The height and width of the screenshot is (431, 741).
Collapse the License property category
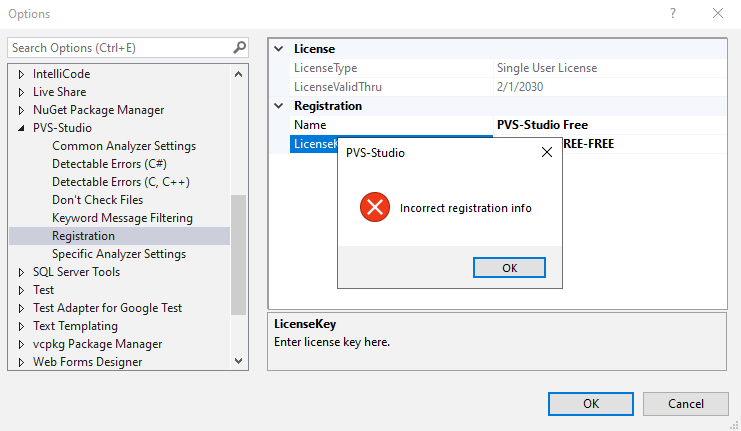(279, 49)
